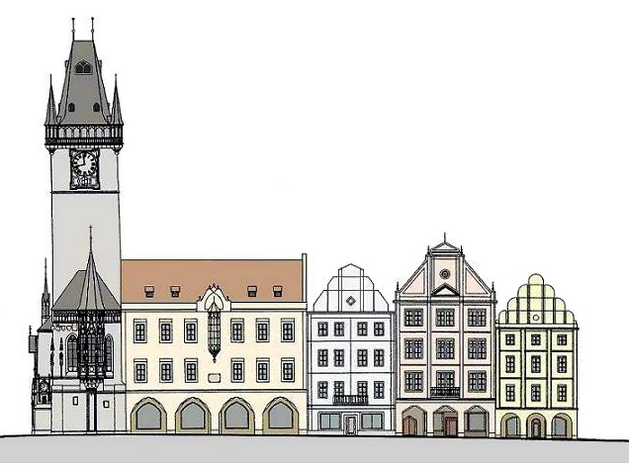Click the balcony on the pink building

pos(445,392)
